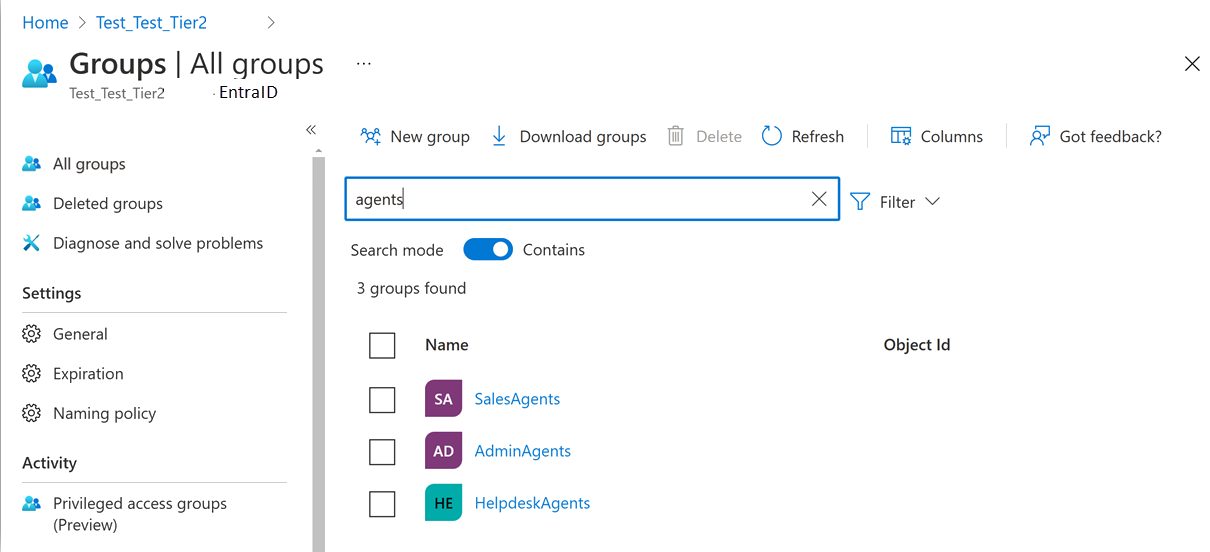The image size is (1210, 552).
Task: Check the SalesAgents row checkbox
Action: pyautogui.click(x=382, y=399)
